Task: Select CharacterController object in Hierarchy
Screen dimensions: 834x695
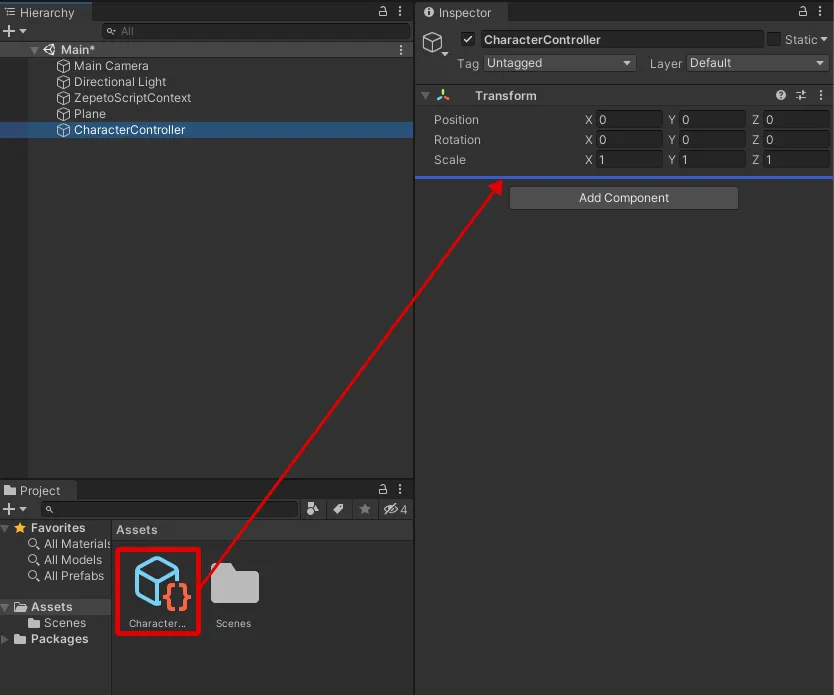Action: point(206,130)
